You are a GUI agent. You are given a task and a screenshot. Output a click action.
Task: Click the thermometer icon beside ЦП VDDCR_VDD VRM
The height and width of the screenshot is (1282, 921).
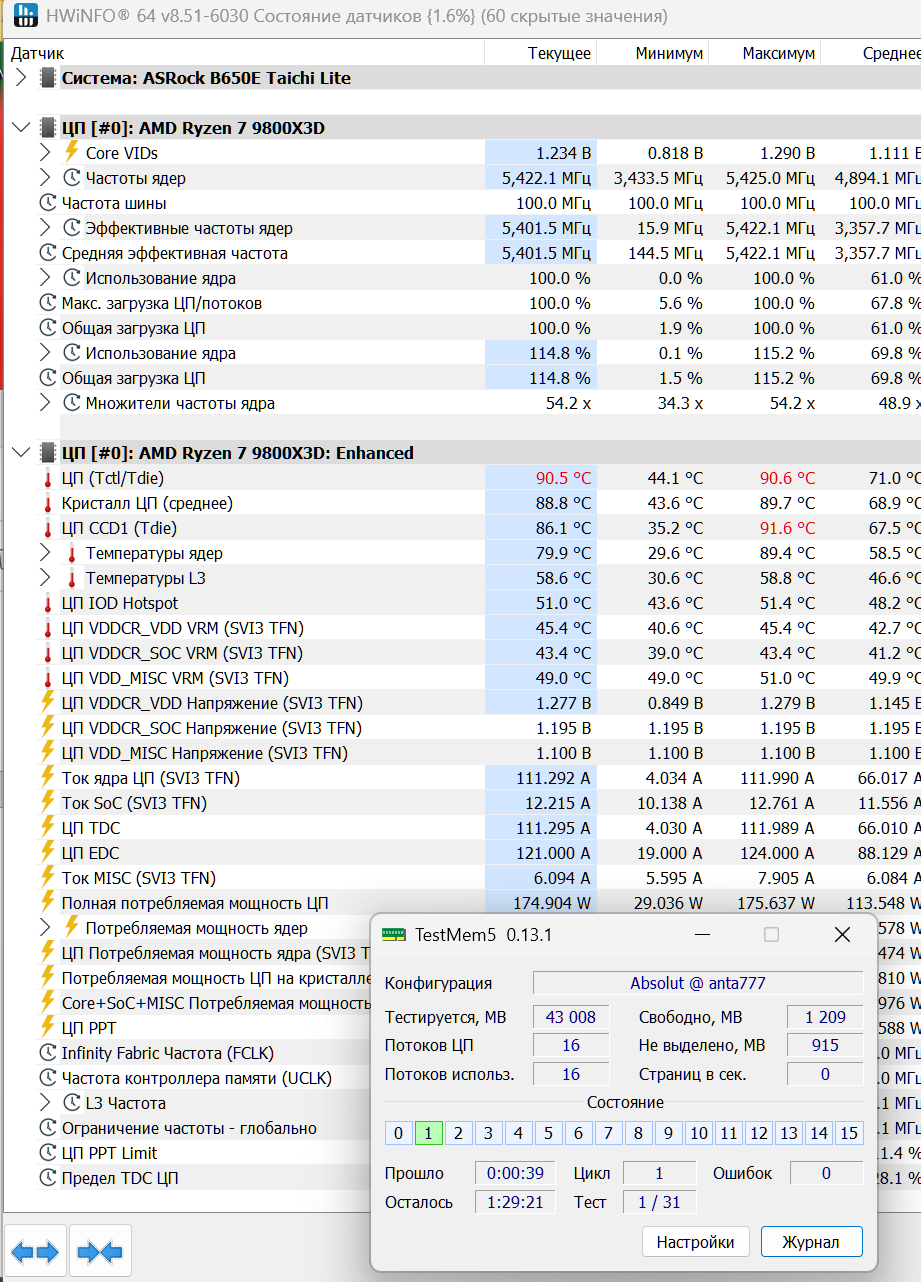click(x=48, y=628)
